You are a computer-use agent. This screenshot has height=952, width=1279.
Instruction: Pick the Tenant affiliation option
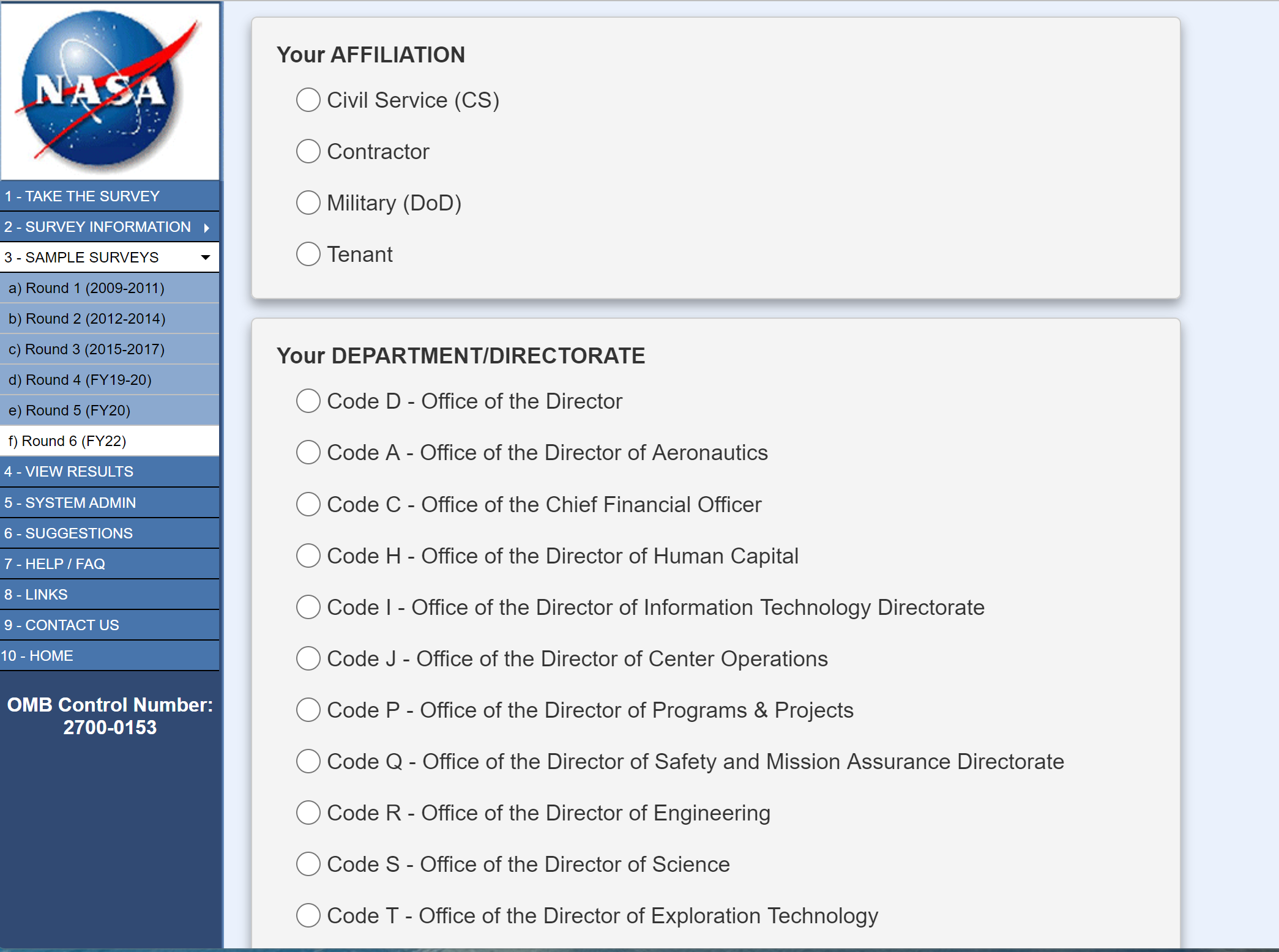point(308,254)
